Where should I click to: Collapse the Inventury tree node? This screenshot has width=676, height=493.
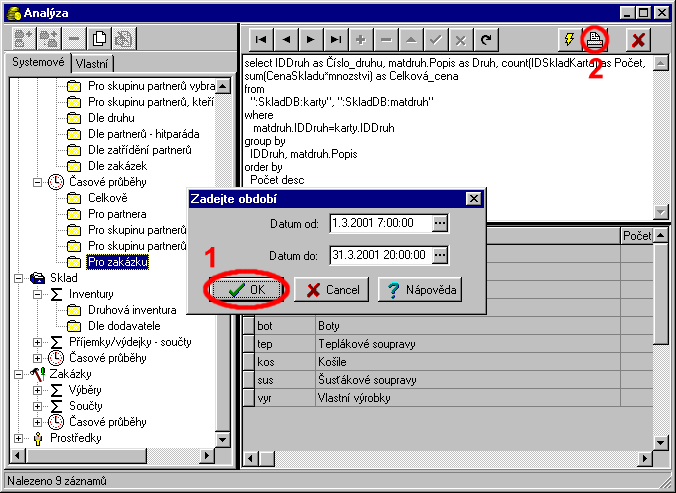(39, 294)
